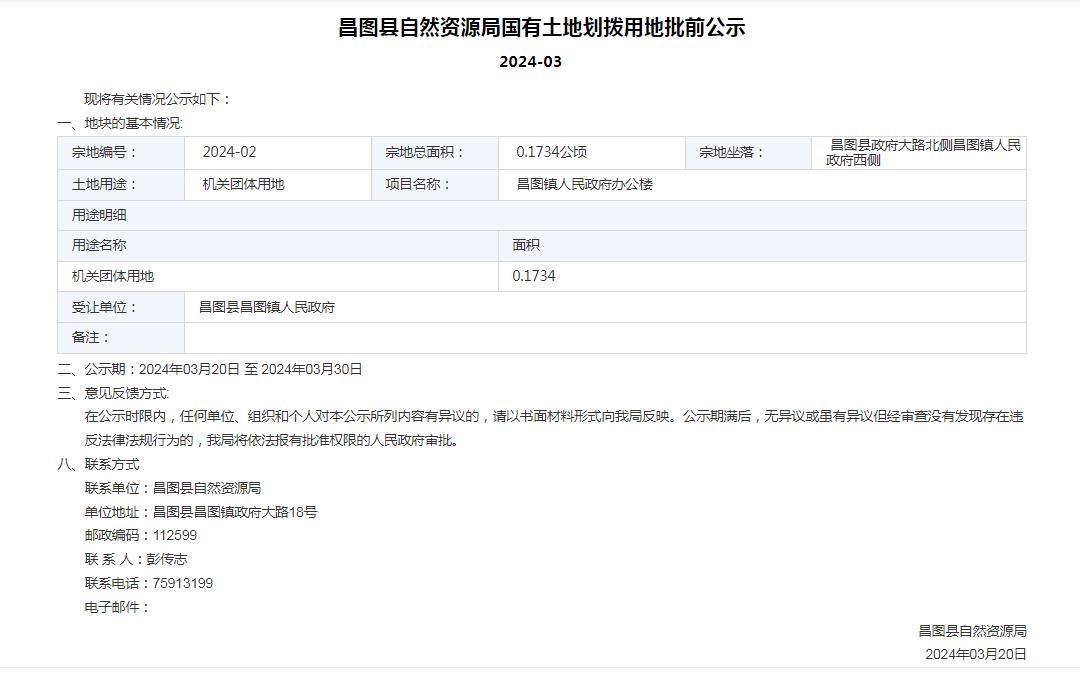Click the 0.1734公顷 total area value

(551, 152)
